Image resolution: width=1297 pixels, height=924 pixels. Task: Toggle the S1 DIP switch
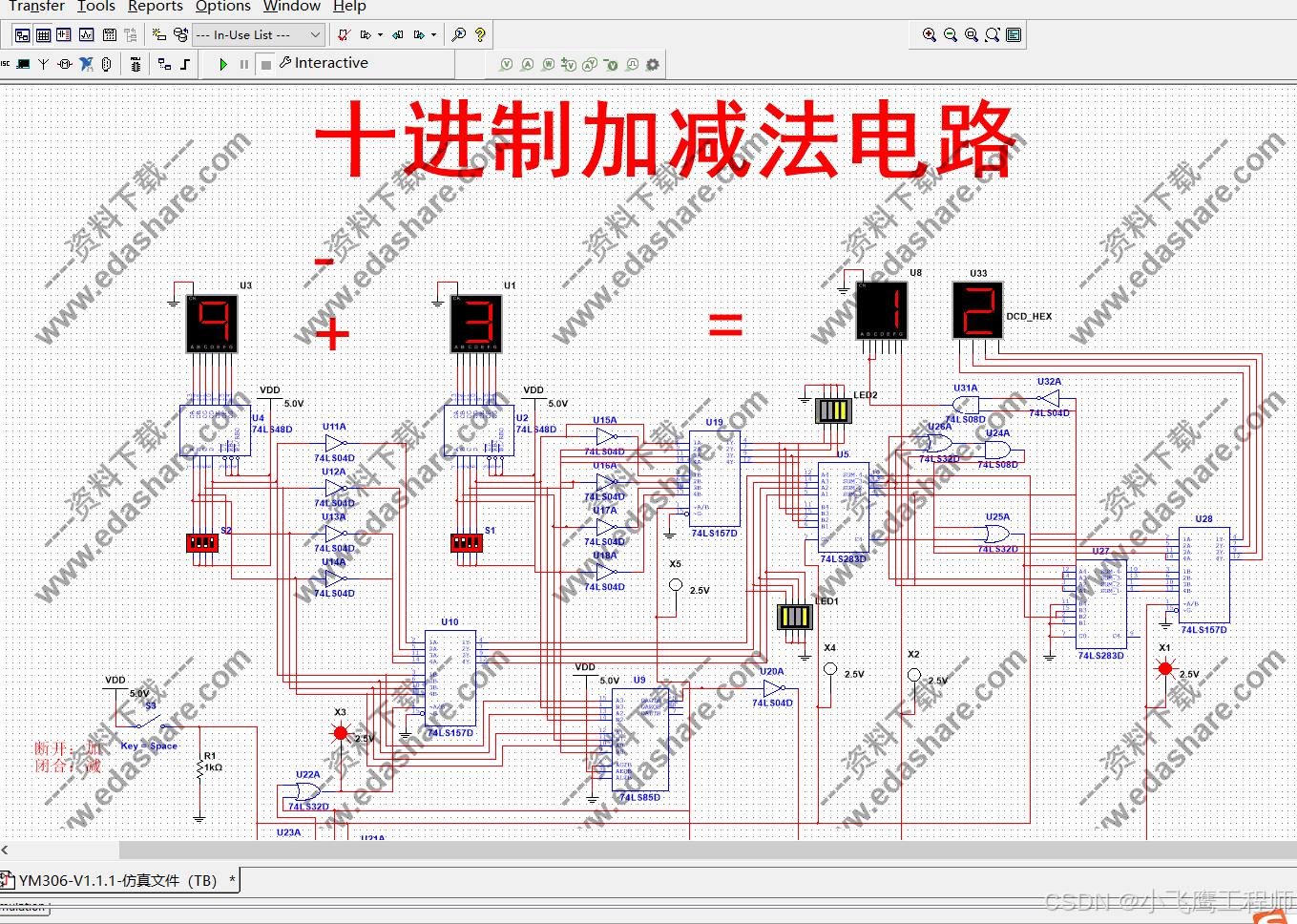point(467,543)
